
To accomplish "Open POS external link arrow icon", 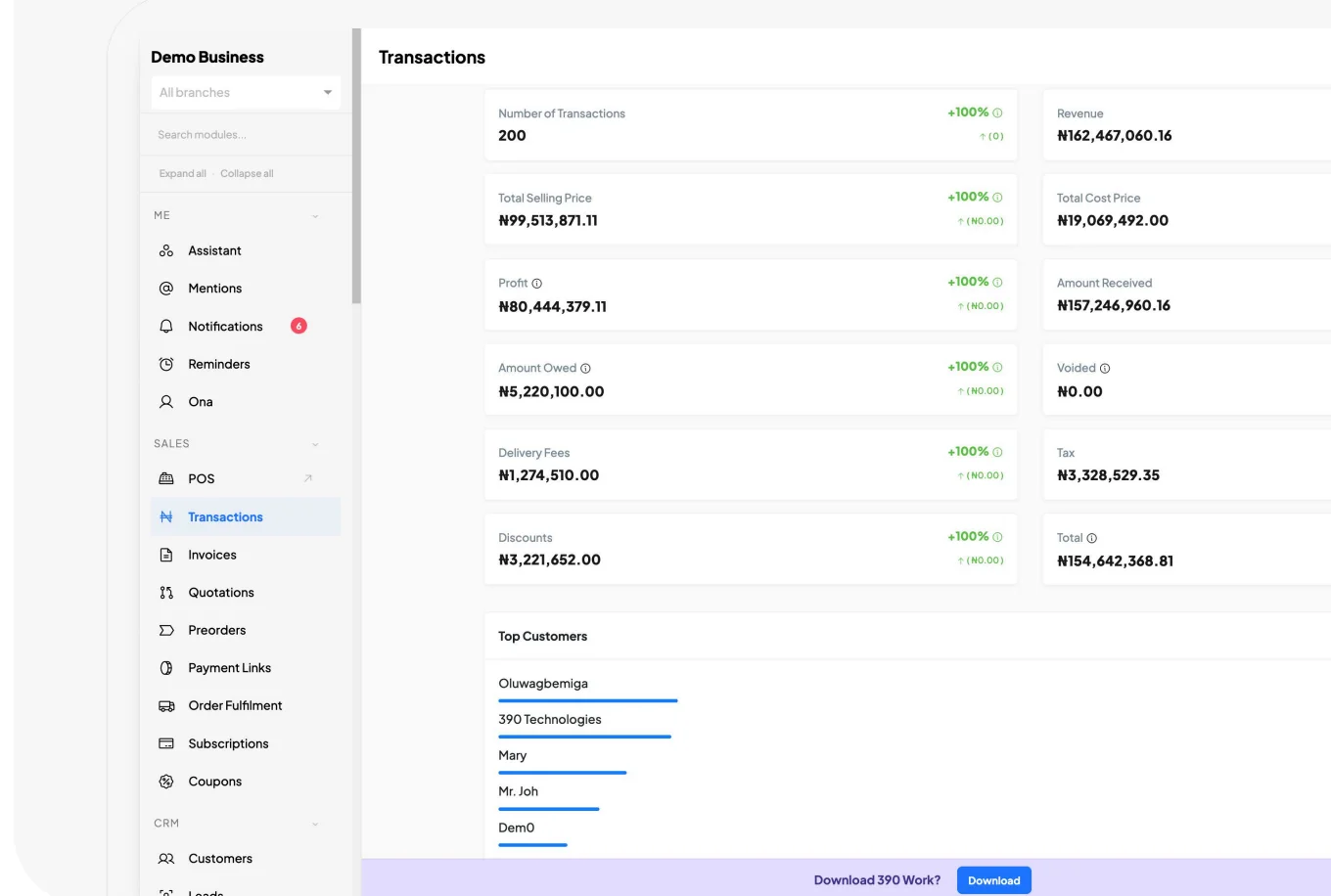I will click(x=307, y=478).
